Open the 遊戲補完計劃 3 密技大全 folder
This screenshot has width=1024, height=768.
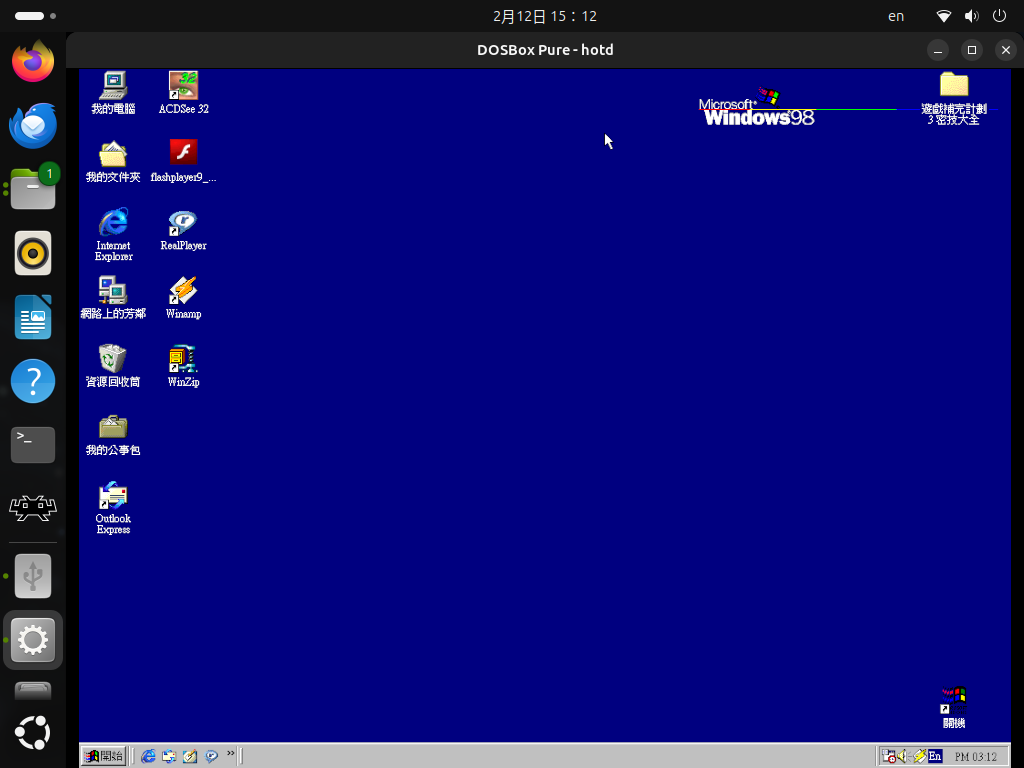click(x=953, y=85)
